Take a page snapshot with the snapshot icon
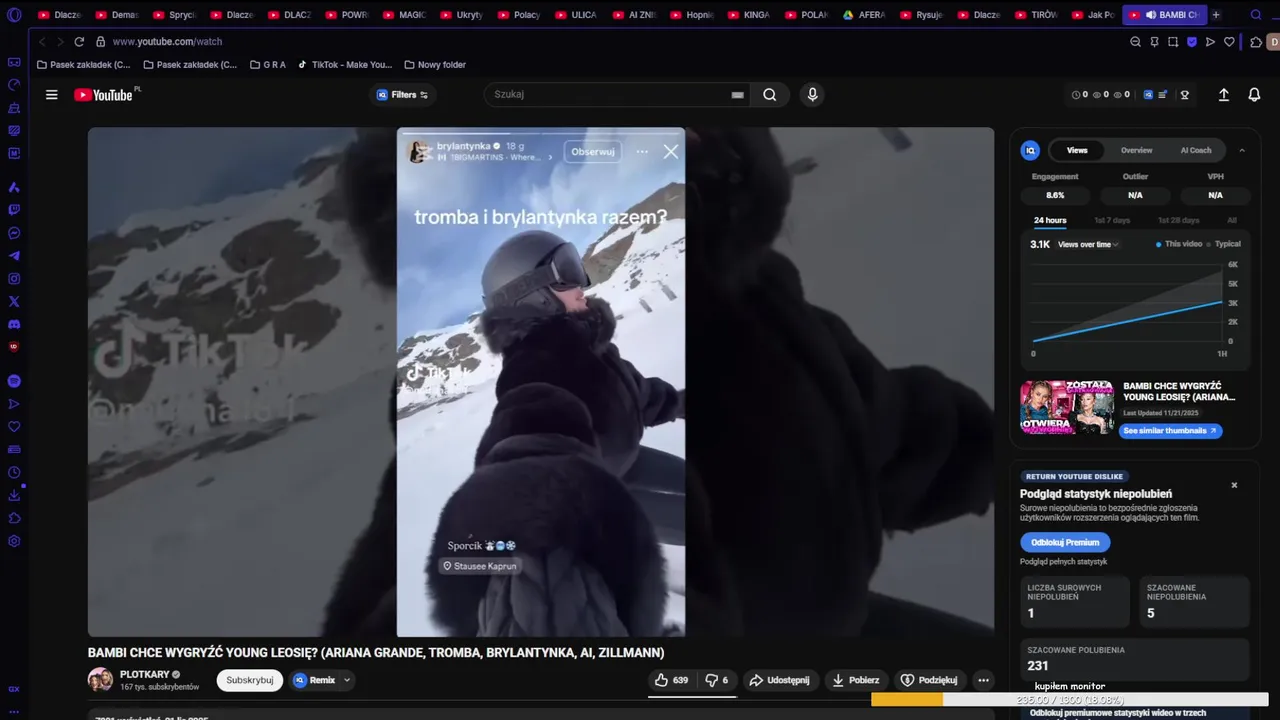Image resolution: width=1280 pixels, height=720 pixels. (1173, 42)
